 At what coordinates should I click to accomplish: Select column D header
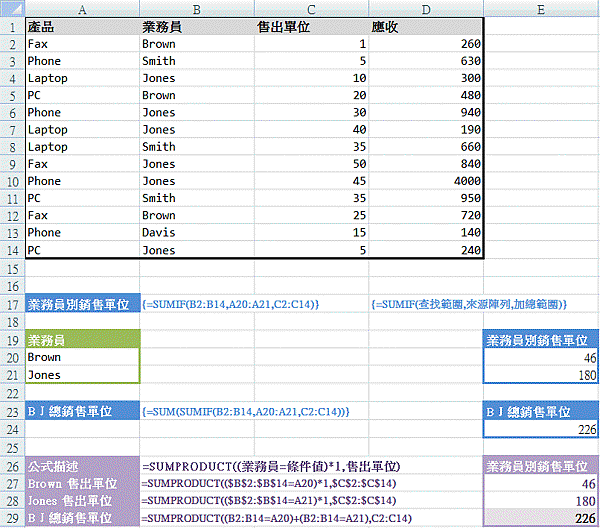click(426, 8)
